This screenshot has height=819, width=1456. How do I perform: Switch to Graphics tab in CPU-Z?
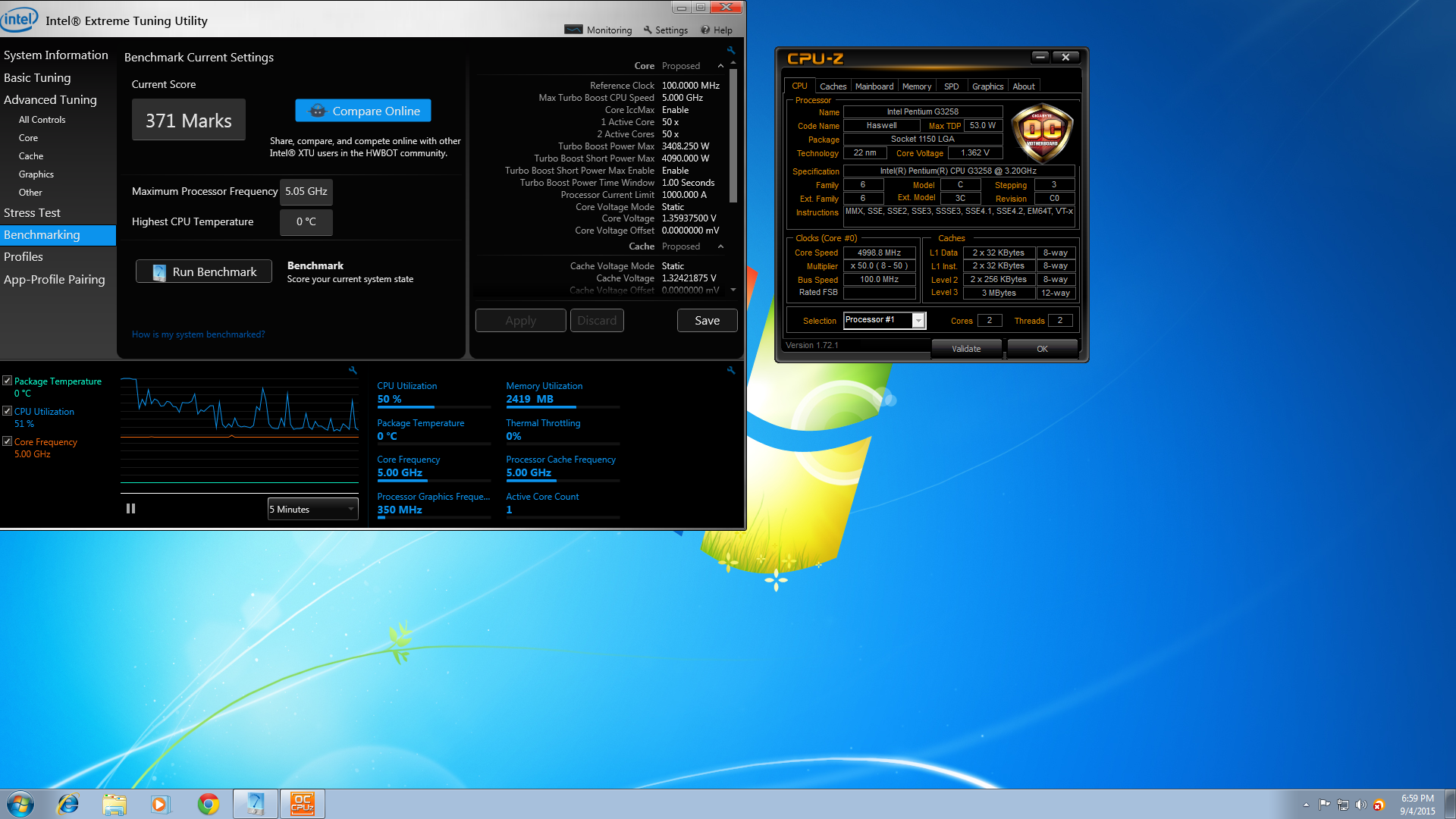pos(987,86)
